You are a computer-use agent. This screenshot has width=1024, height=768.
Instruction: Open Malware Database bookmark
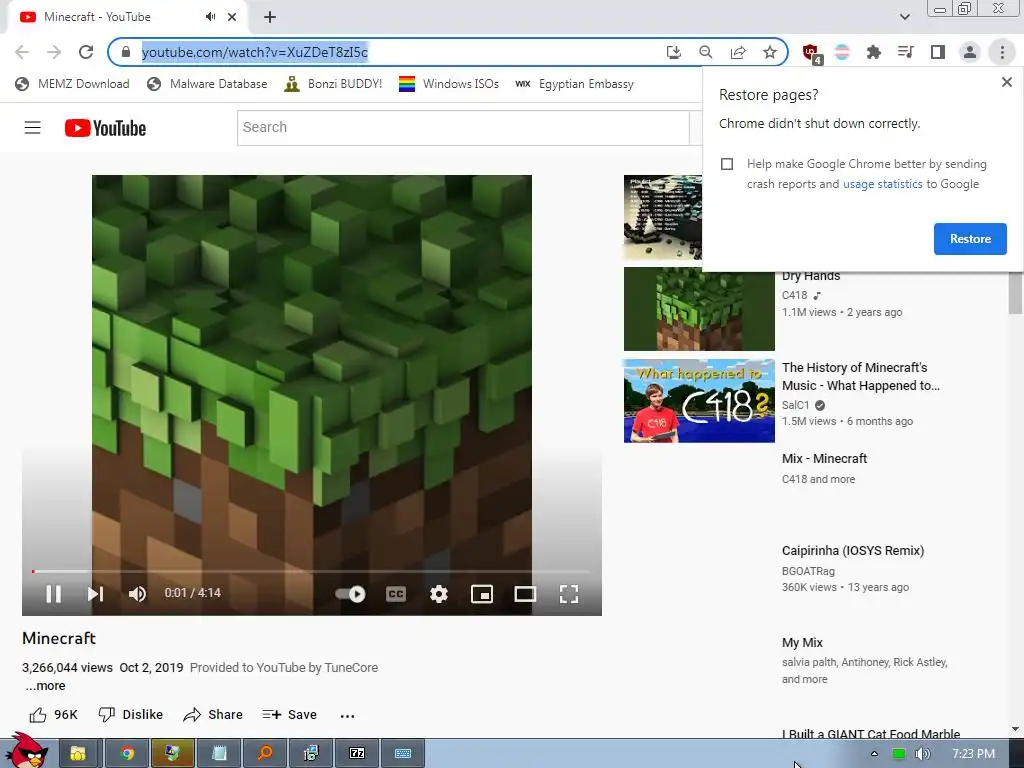click(208, 84)
